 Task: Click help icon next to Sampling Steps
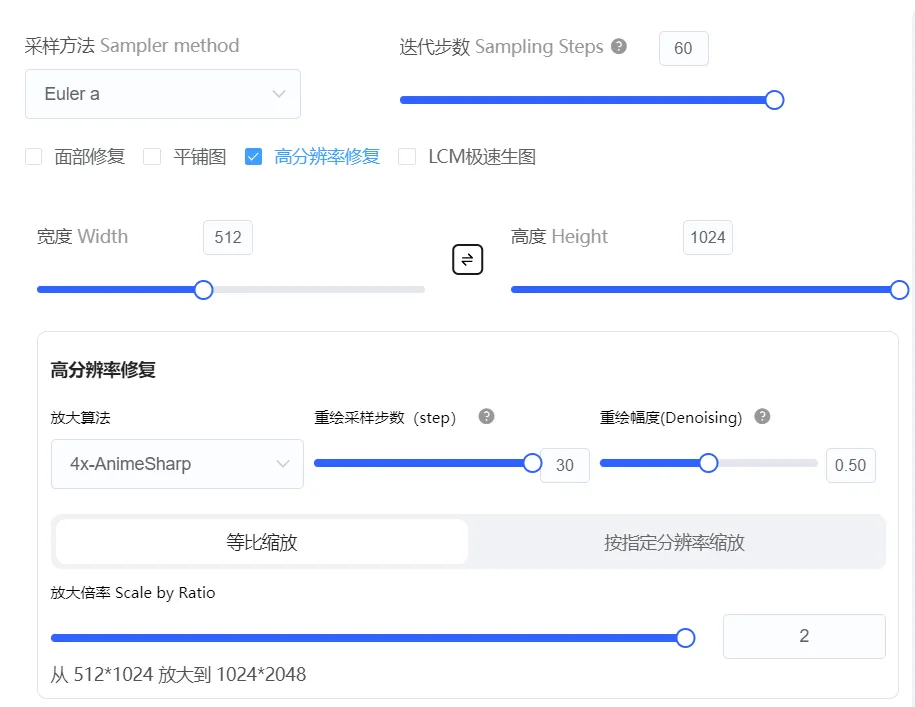coord(619,46)
